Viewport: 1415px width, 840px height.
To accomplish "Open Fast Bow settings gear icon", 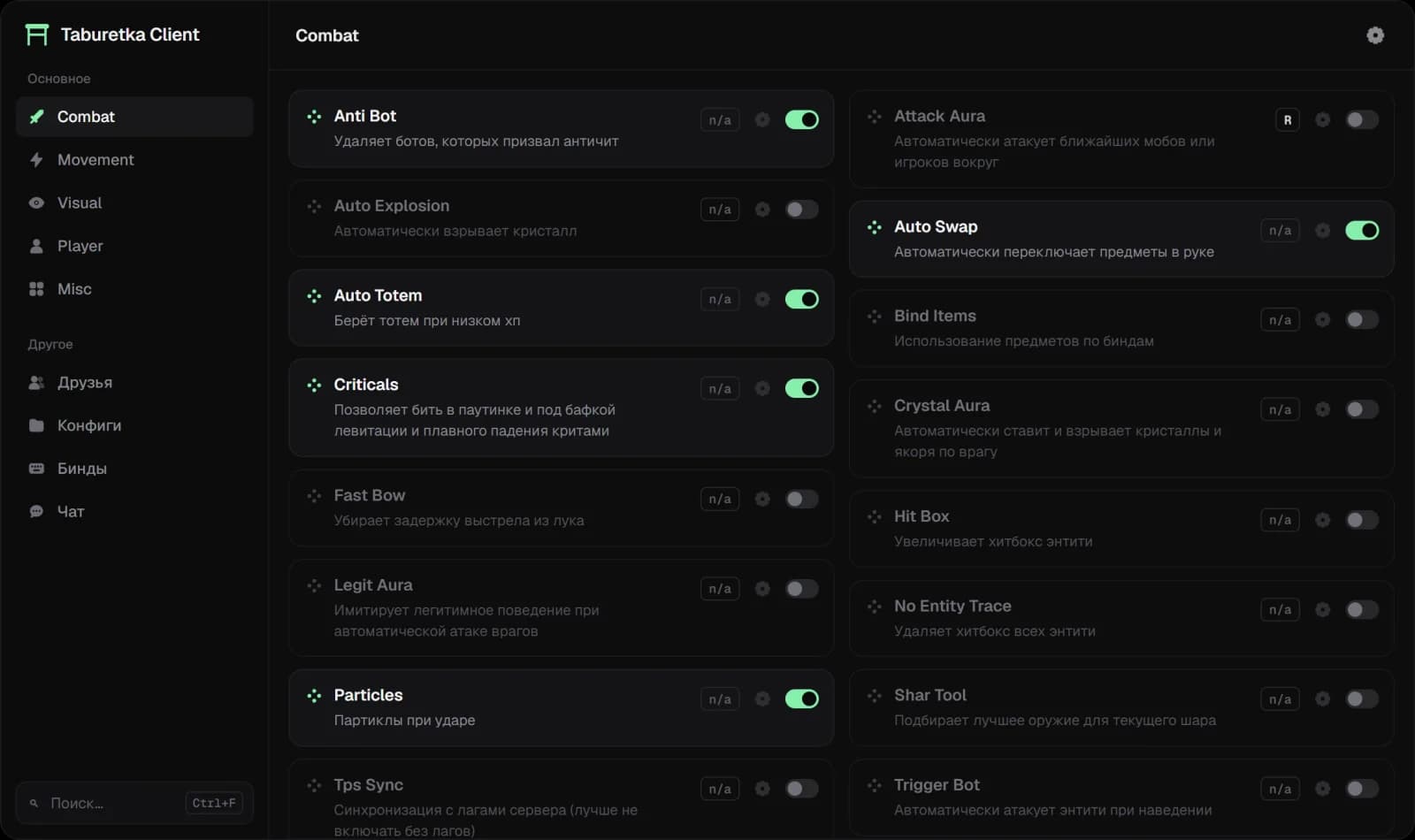I will pos(762,499).
